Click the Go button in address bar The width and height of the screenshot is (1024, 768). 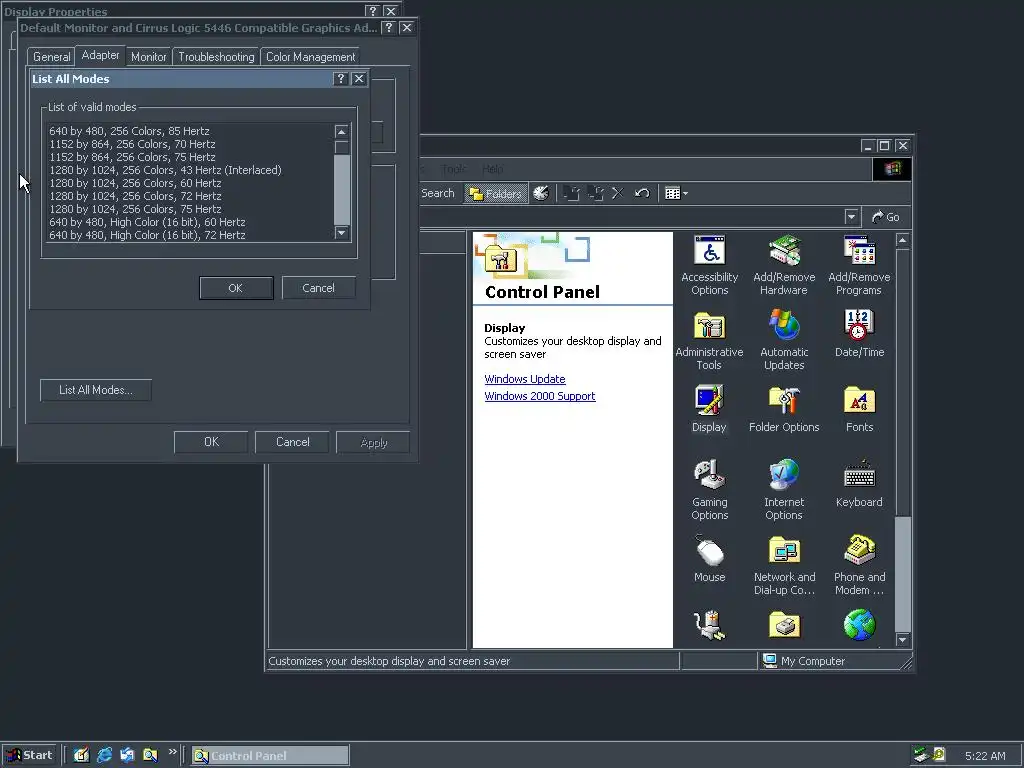coord(886,217)
